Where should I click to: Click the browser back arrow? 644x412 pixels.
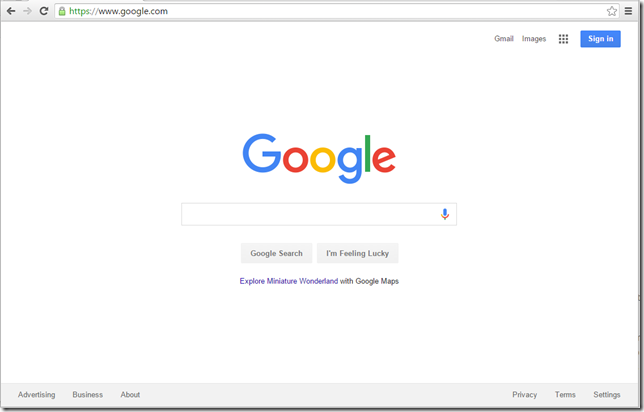point(11,11)
